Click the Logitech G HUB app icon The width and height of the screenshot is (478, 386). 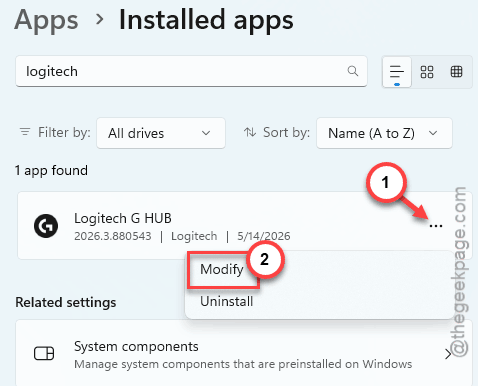coord(46,226)
